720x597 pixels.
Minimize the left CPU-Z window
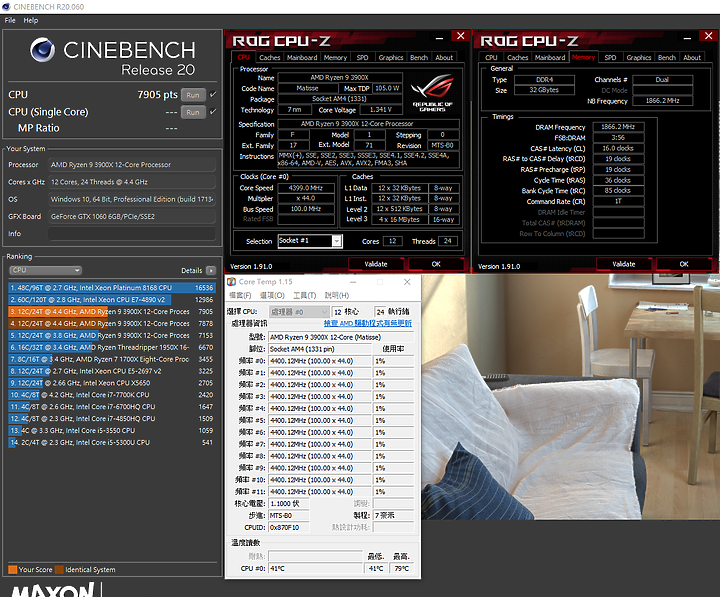[x=439, y=38]
